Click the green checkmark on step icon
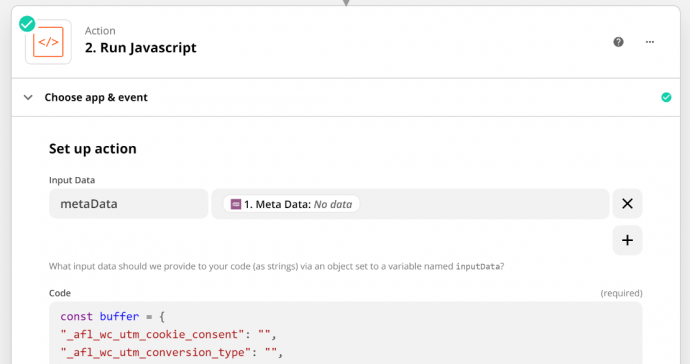The width and height of the screenshot is (690, 364). tap(27, 24)
